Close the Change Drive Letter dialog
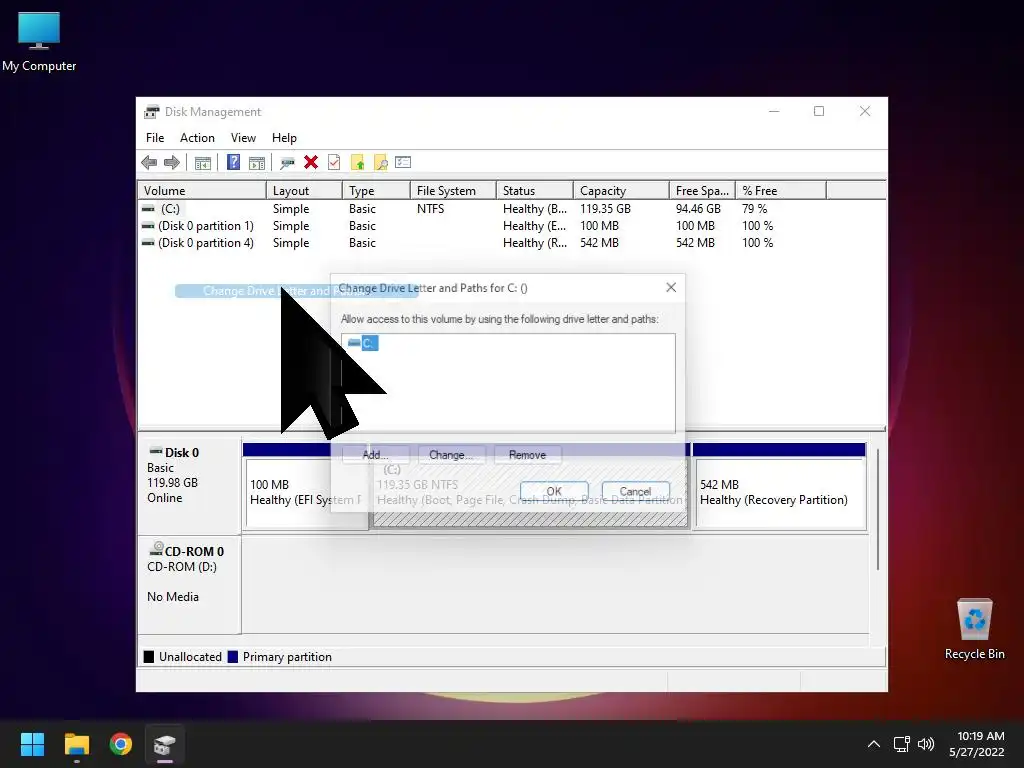The image size is (1024, 768). (x=671, y=287)
